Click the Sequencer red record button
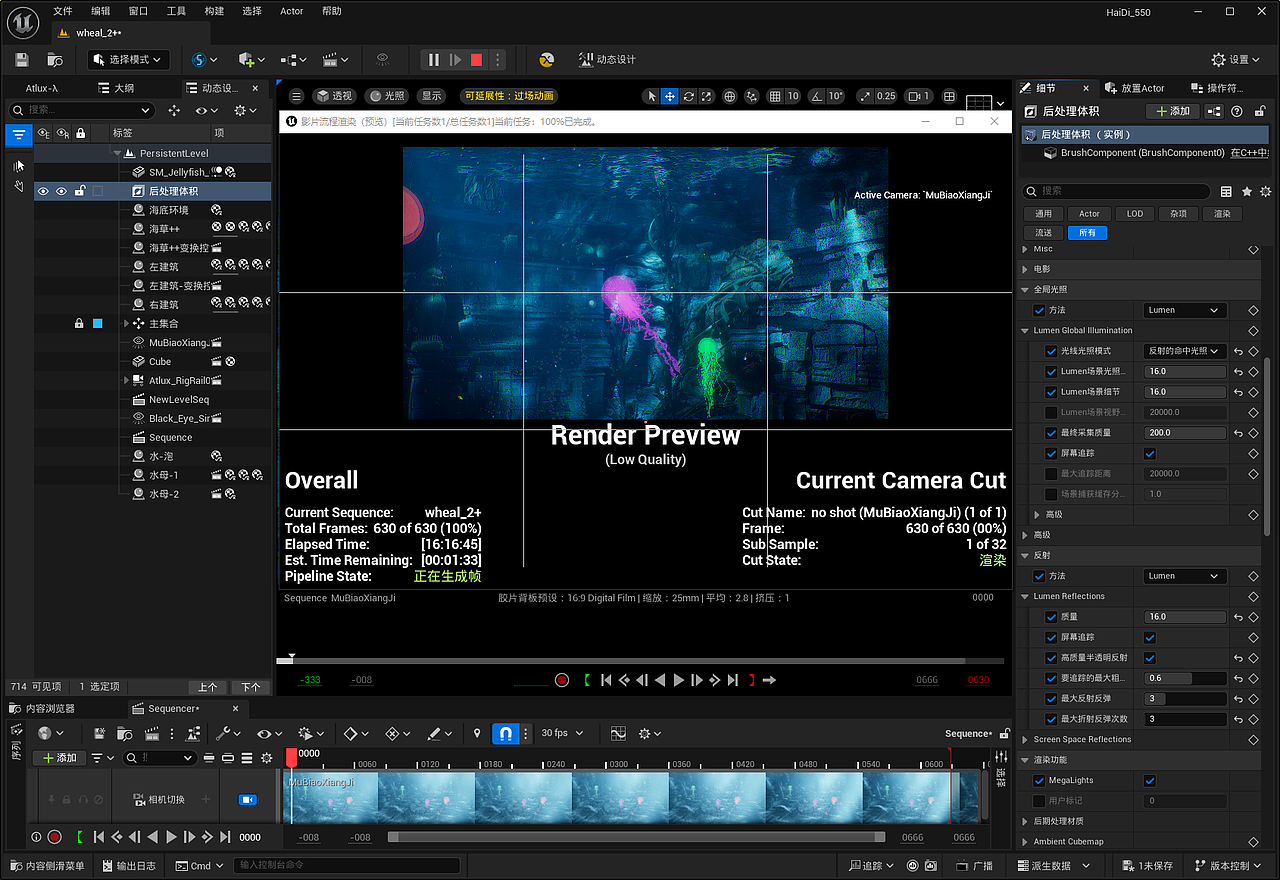Viewport: 1280px width, 880px height. point(54,837)
